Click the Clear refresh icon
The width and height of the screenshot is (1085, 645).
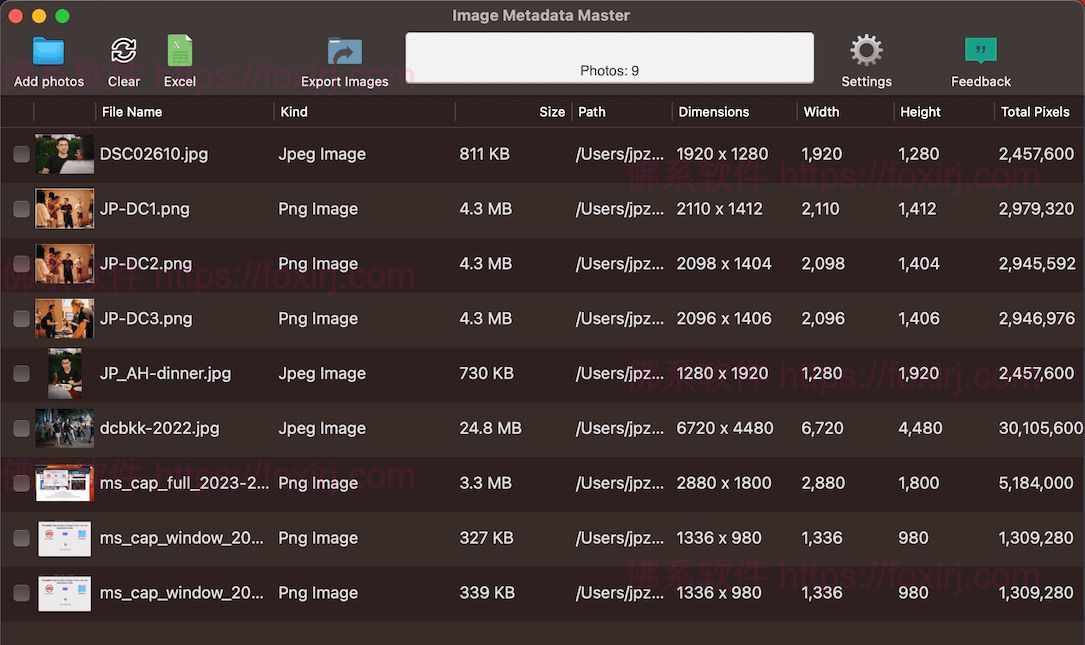click(124, 51)
